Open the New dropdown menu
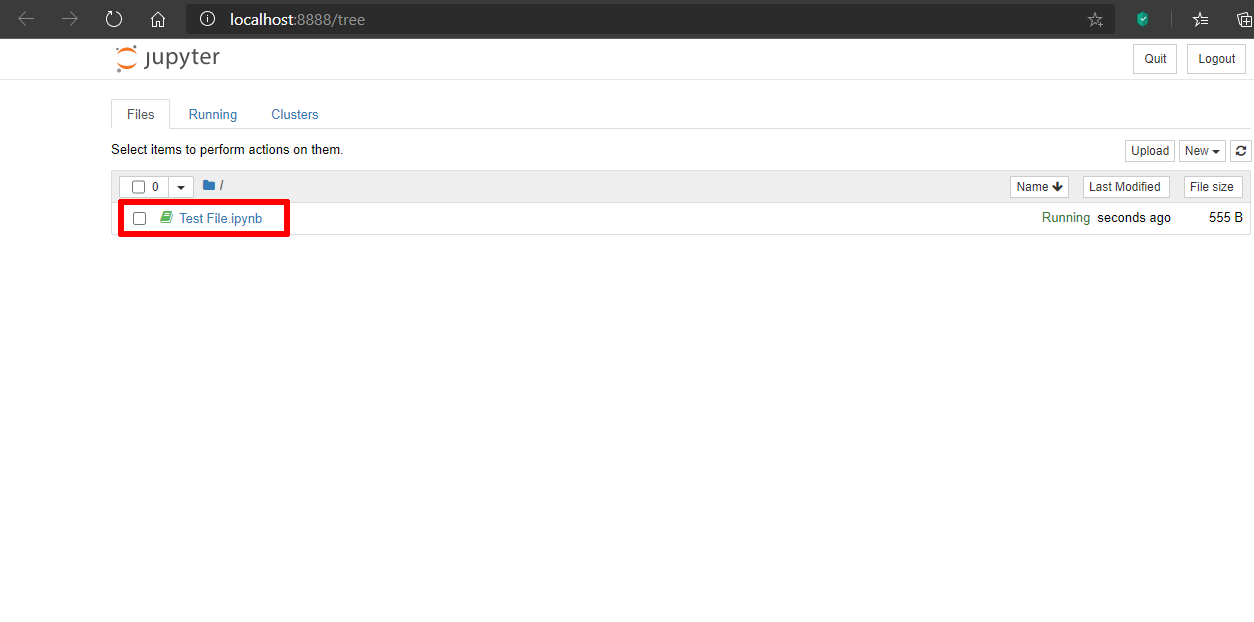The height and width of the screenshot is (622, 1254). 1202,150
